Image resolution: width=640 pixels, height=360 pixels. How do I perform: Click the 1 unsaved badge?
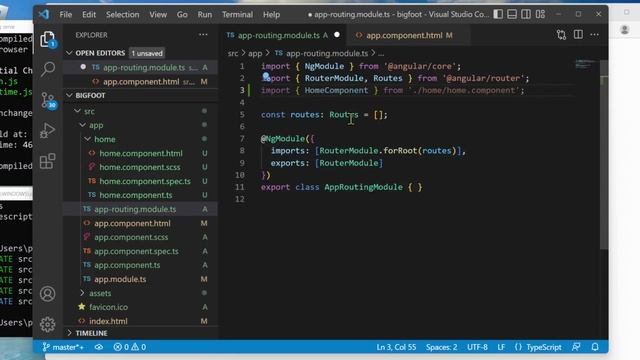point(147,53)
